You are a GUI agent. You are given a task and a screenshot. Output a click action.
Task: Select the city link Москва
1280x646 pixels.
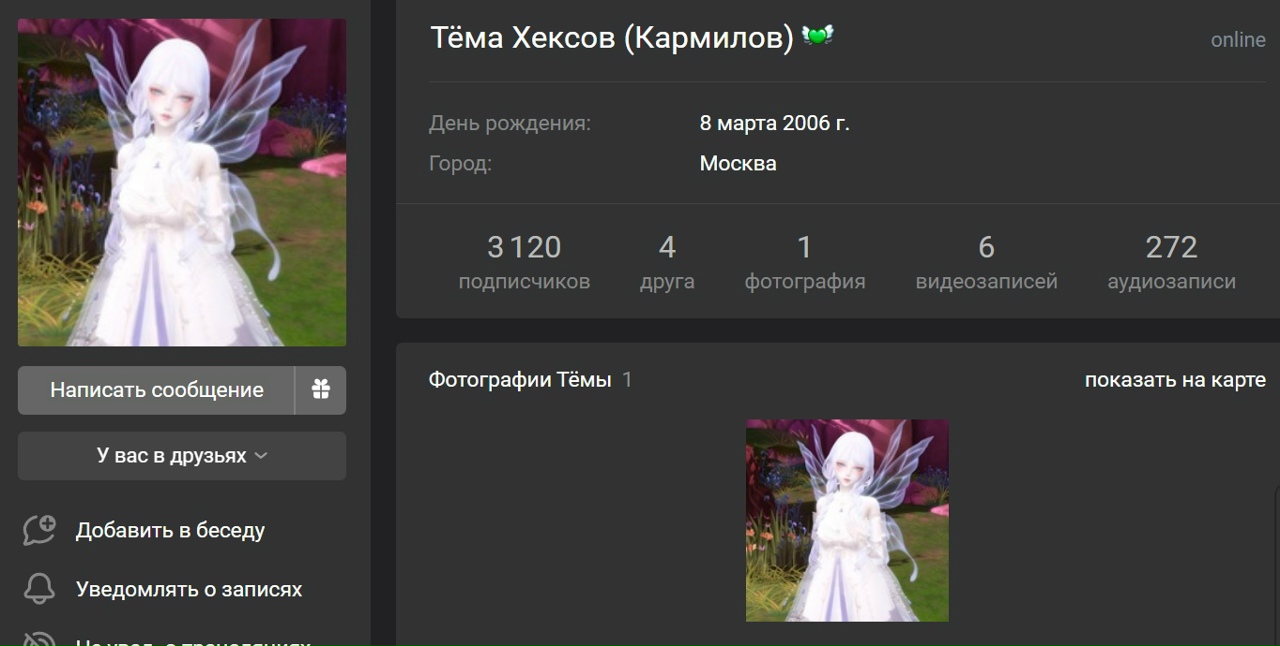(x=738, y=164)
